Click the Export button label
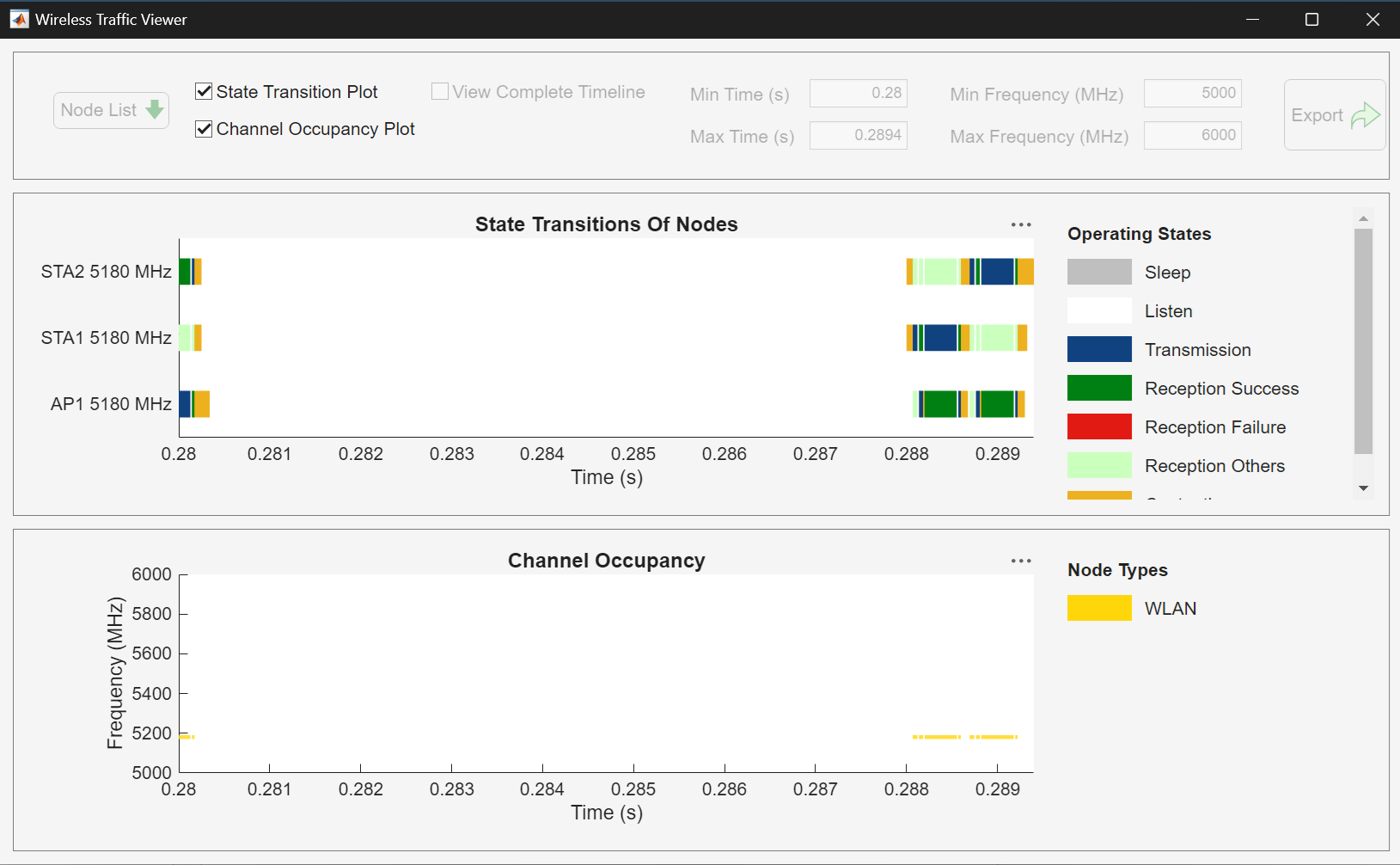The image size is (1400, 865). (x=1317, y=115)
